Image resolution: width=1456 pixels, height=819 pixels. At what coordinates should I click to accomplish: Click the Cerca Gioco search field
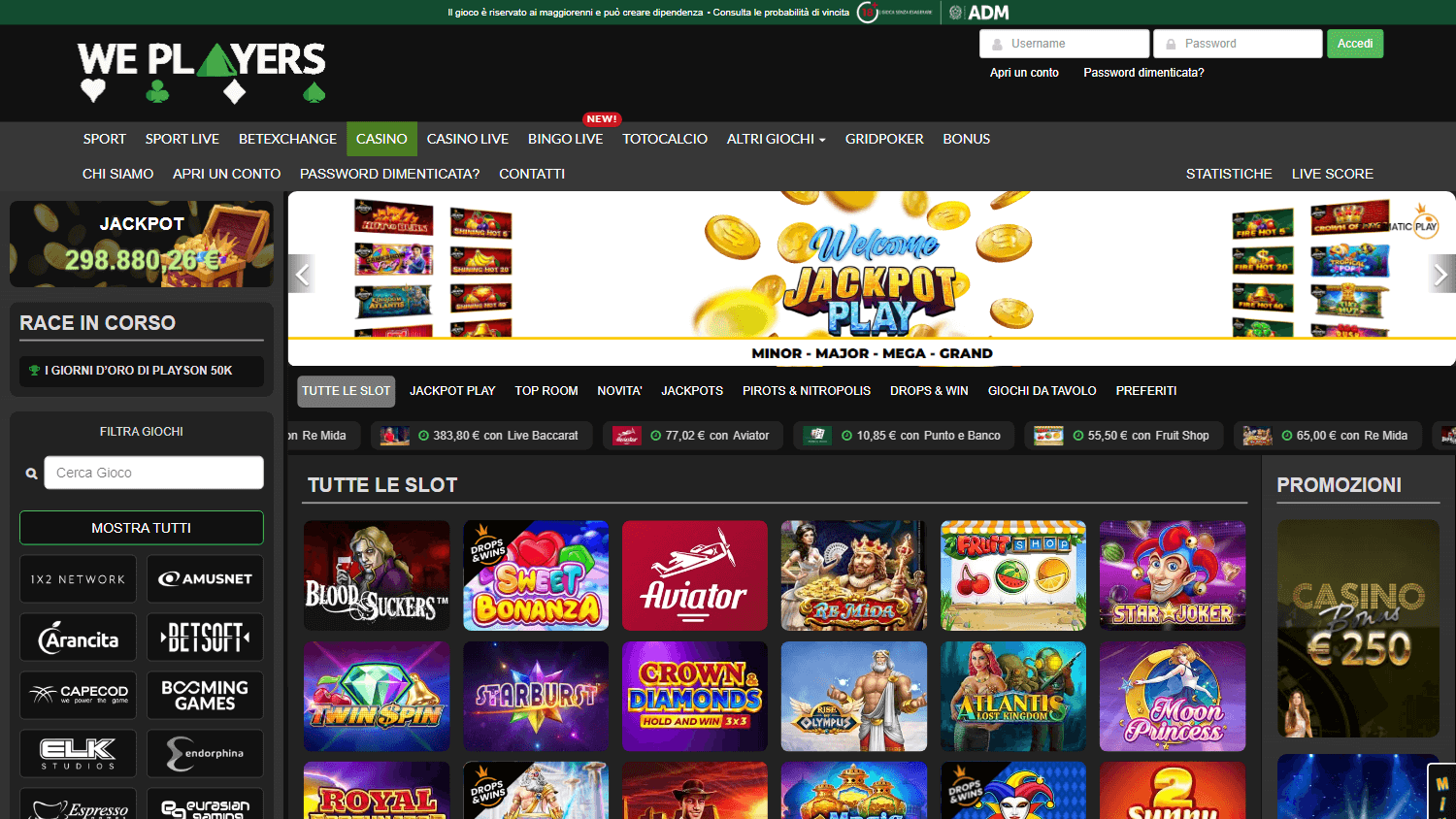pos(153,473)
